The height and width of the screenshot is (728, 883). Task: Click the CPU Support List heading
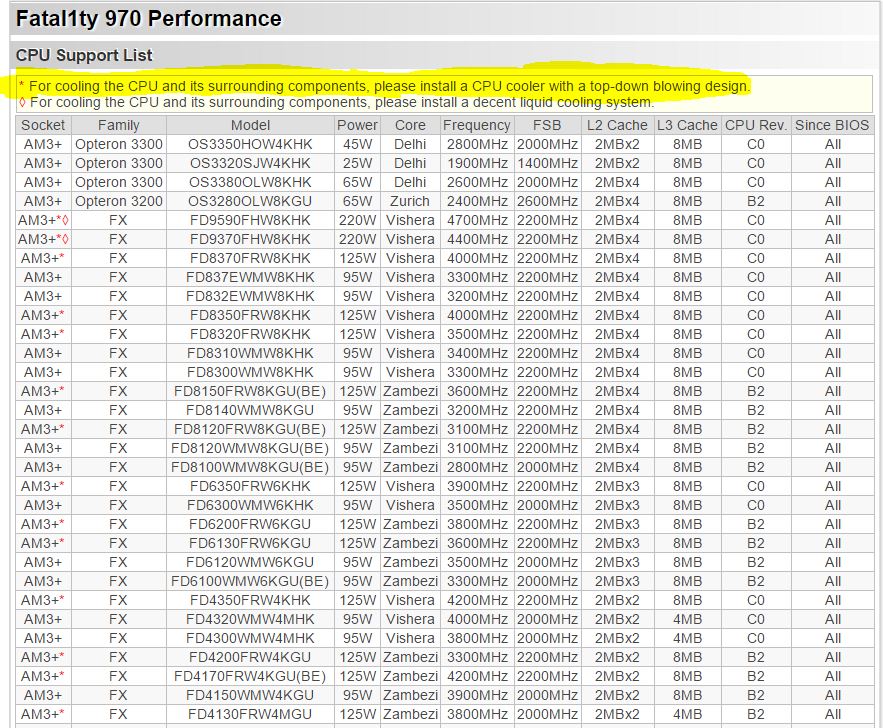(x=84, y=55)
